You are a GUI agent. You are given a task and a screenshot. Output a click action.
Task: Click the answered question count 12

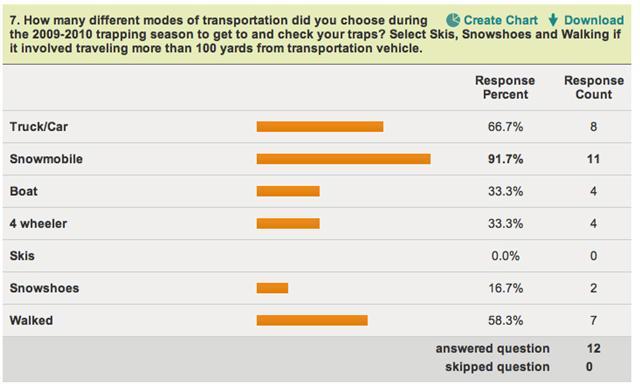(x=593, y=348)
